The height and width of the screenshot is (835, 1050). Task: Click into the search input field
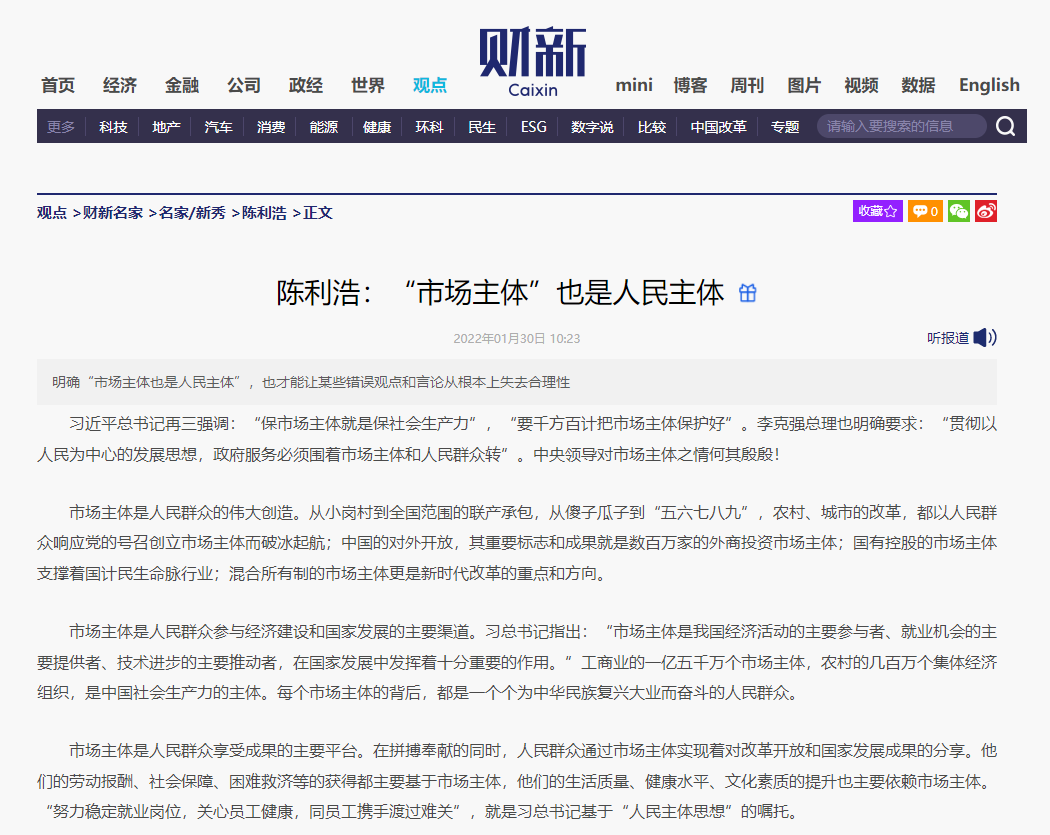click(900, 127)
